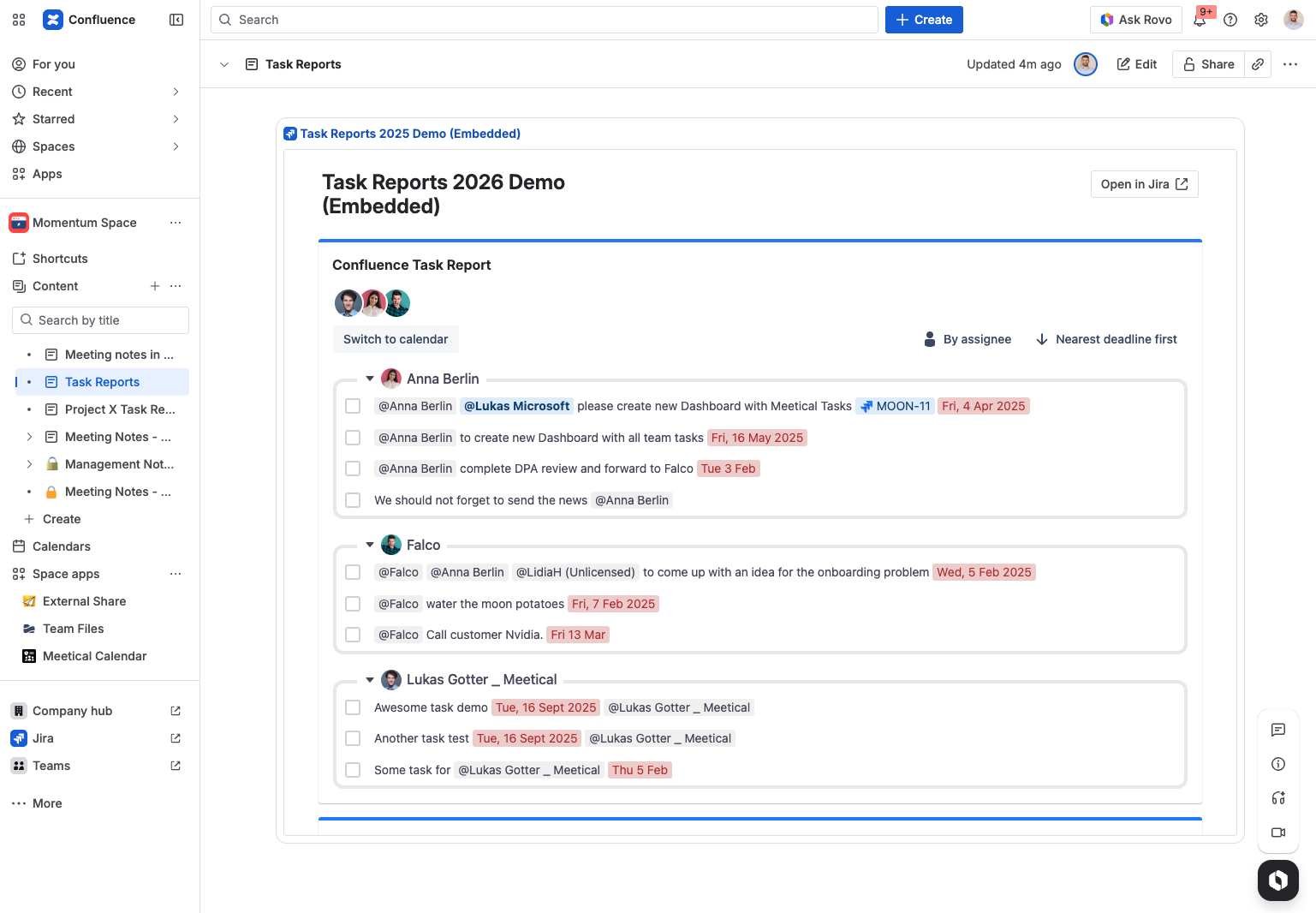Image resolution: width=1316 pixels, height=913 pixels.
Task: Open settings gear icon
Action: [x=1261, y=20]
